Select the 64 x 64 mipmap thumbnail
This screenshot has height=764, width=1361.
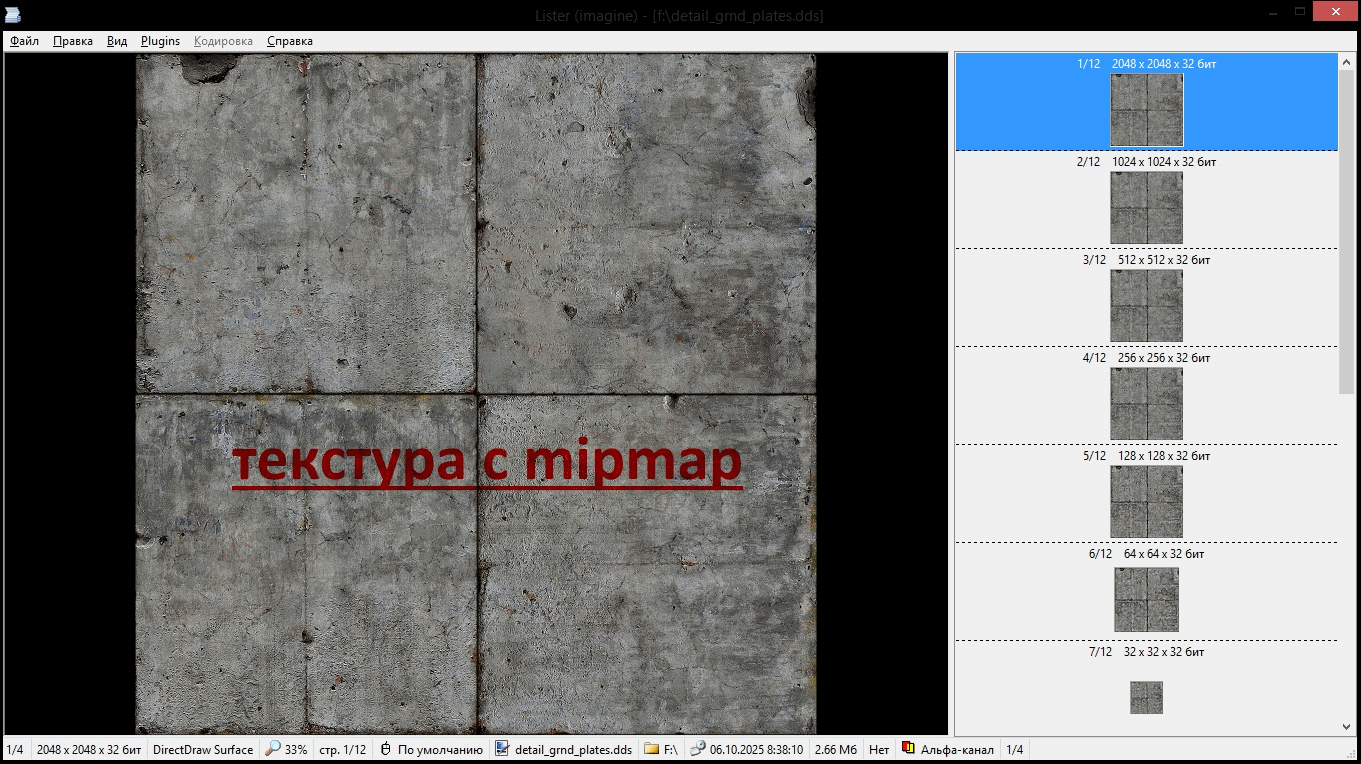coord(1146,599)
